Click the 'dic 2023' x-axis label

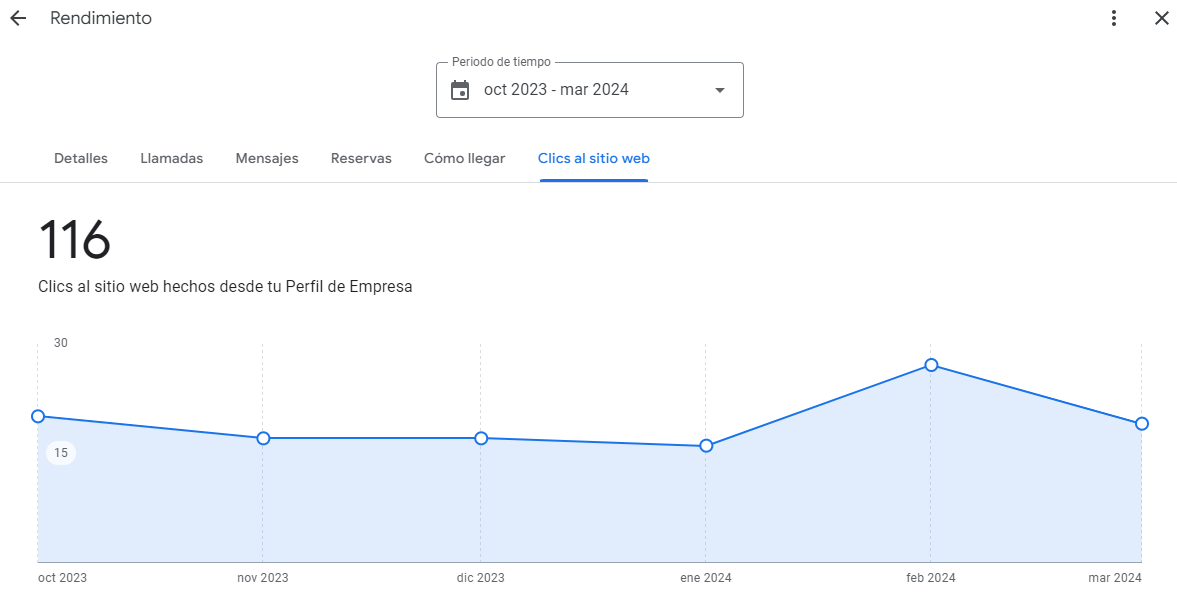pos(480,578)
